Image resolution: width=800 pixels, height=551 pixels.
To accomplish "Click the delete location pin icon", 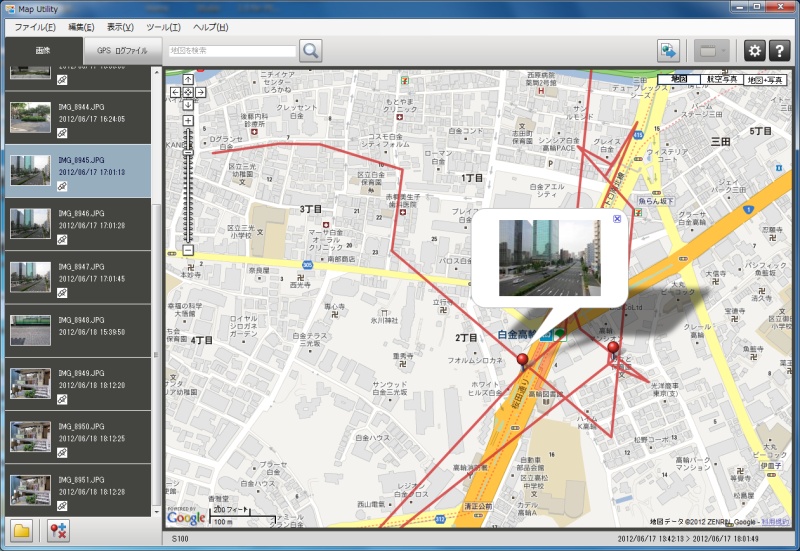I will 58,531.
